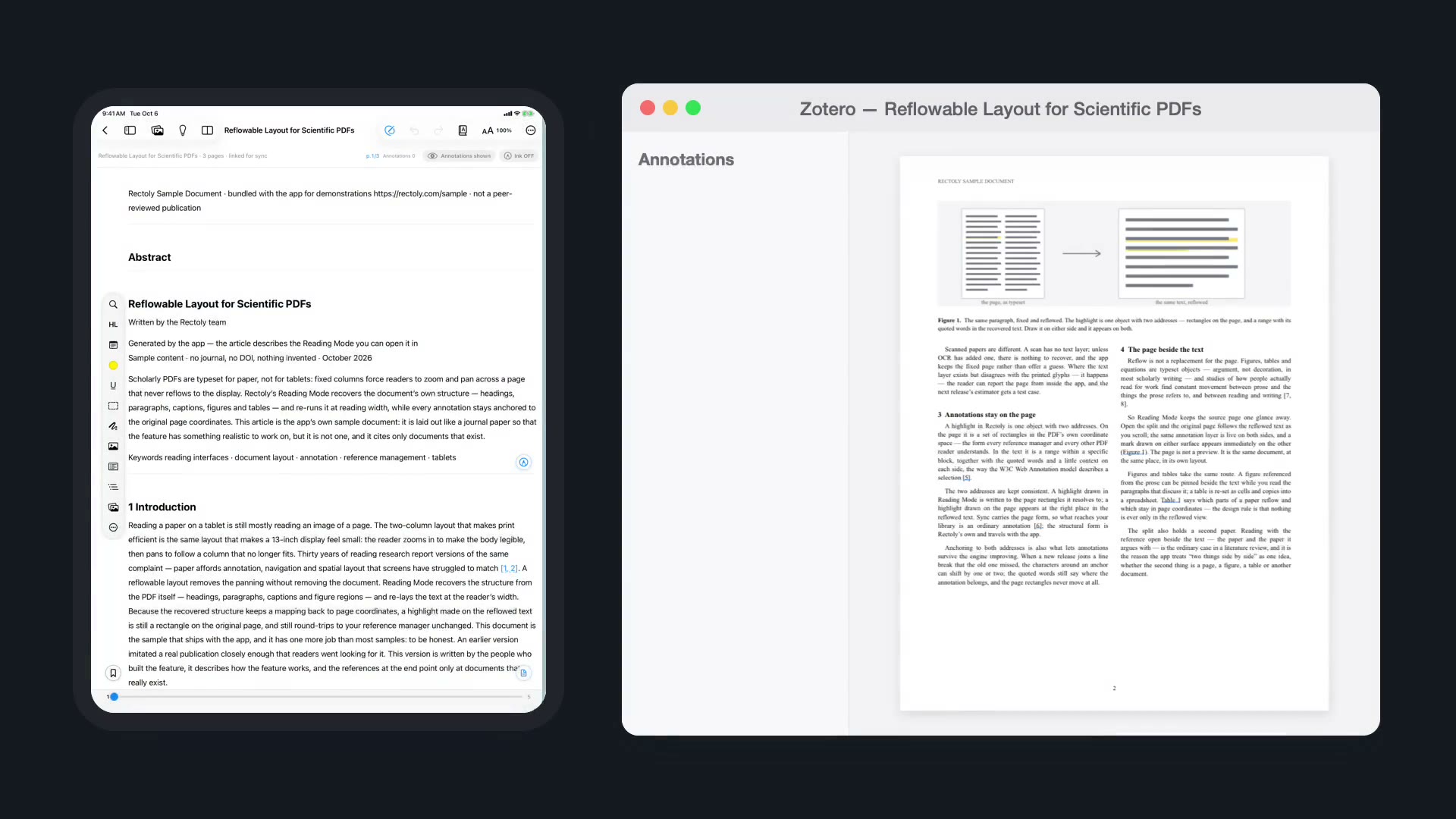
Task: Click the page progress slider thumb
Action: [x=114, y=696]
